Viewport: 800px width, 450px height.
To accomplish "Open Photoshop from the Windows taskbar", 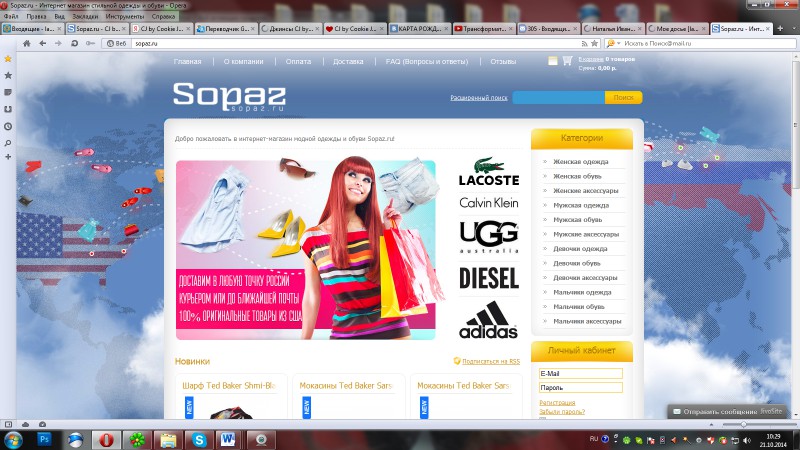I will coord(44,440).
